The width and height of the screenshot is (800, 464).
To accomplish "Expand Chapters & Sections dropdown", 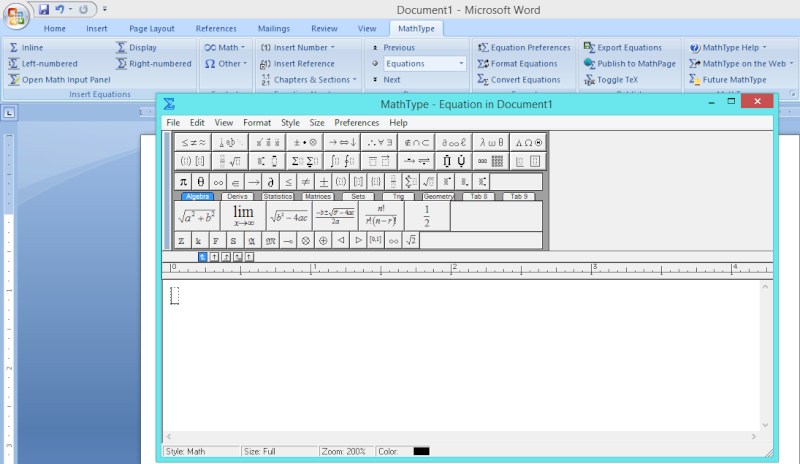I will [309, 80].
